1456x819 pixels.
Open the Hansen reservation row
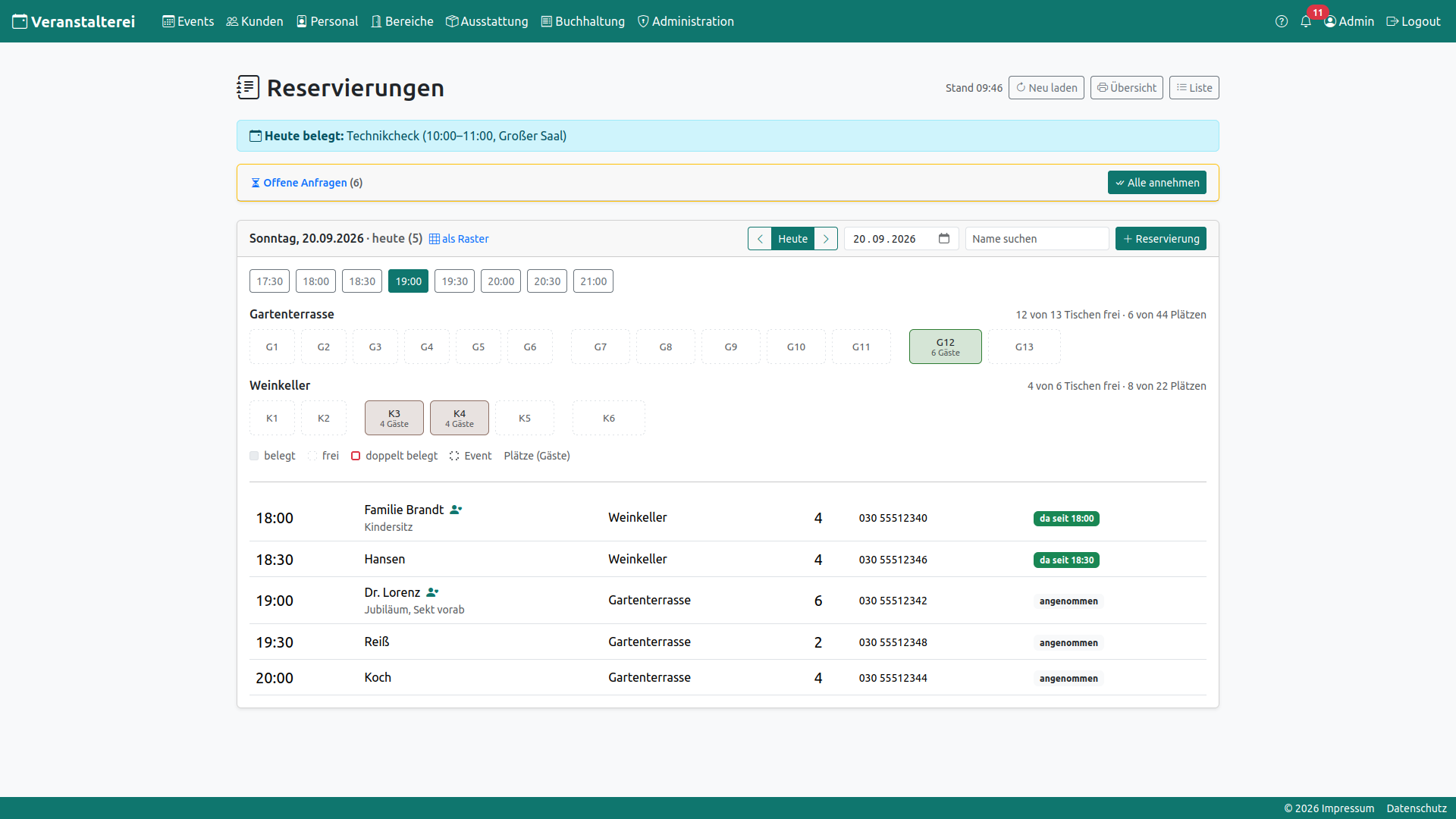tap(728, 559)
